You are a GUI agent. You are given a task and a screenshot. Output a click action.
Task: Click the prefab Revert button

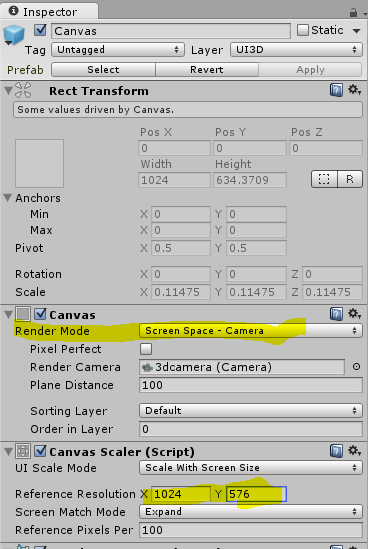click(207, 69)
